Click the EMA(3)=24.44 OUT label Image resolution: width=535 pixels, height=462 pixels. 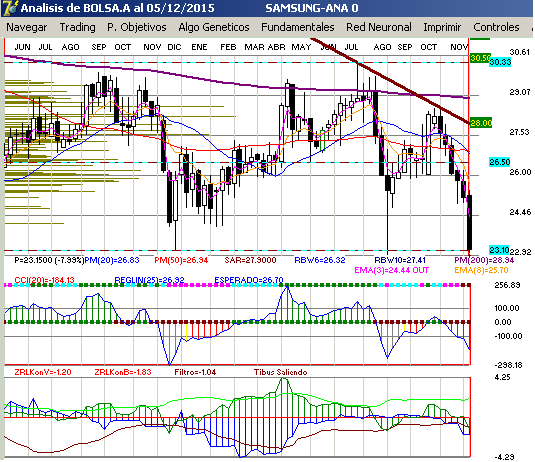tap(391, 271)
